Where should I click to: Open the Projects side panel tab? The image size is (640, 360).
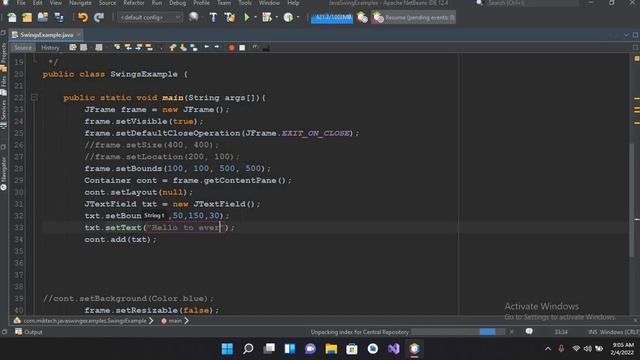(4, 56)
